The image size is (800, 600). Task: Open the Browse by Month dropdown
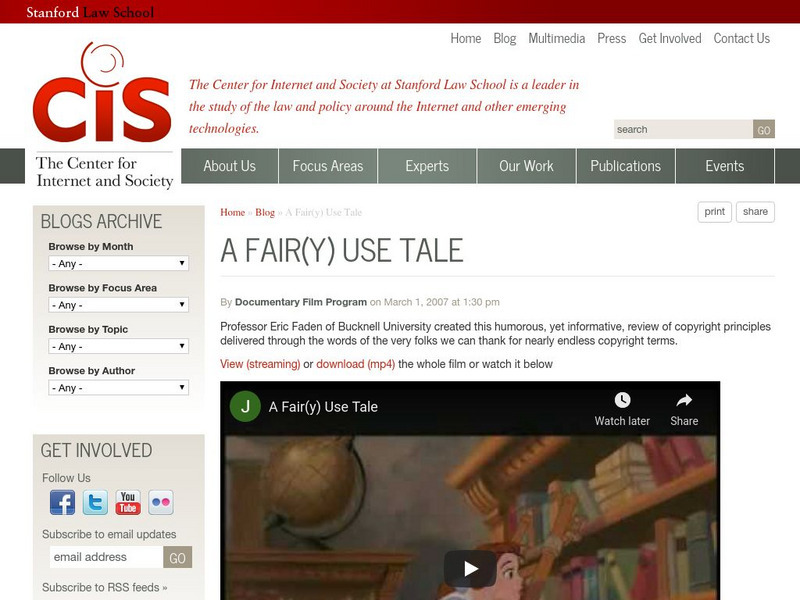coord(118,263)
